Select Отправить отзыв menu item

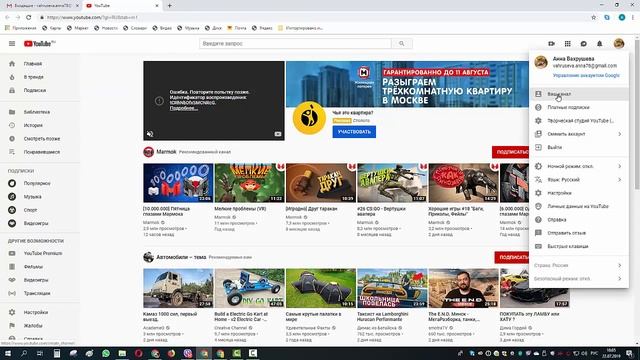tap(579, 233)
